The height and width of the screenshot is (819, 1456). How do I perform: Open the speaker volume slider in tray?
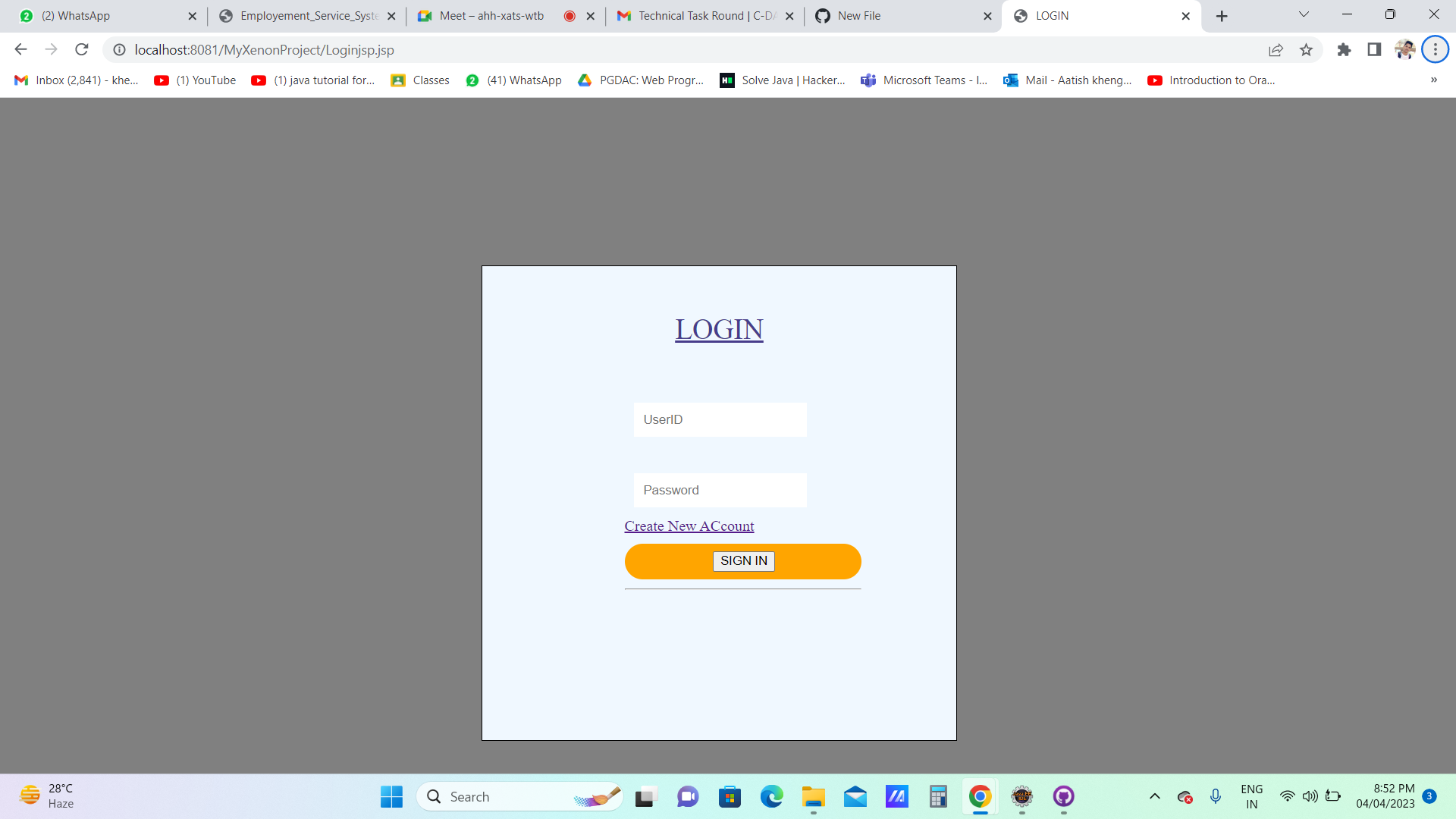pyautogui.click(x=1310, y=796)
